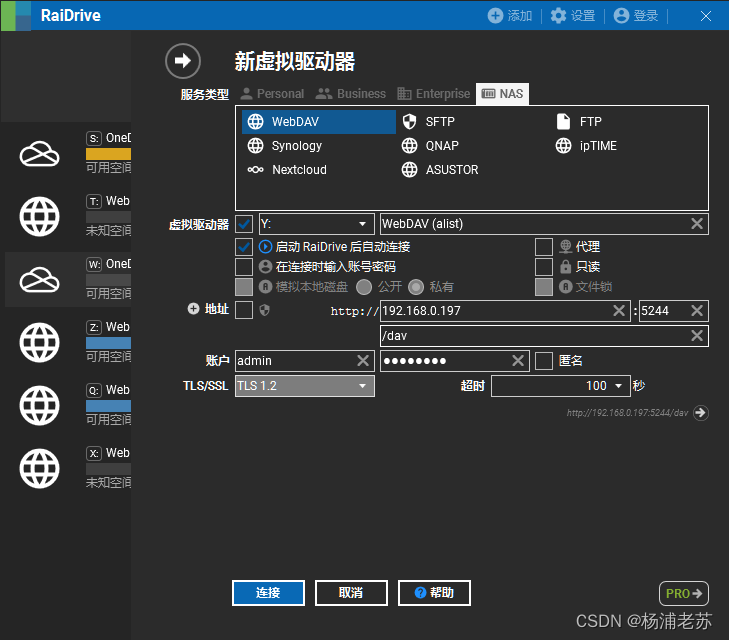The width and height of the screenshot is (729, 640).
Task: Click the T: Web globe icon in sidebar
Action: 40,217
